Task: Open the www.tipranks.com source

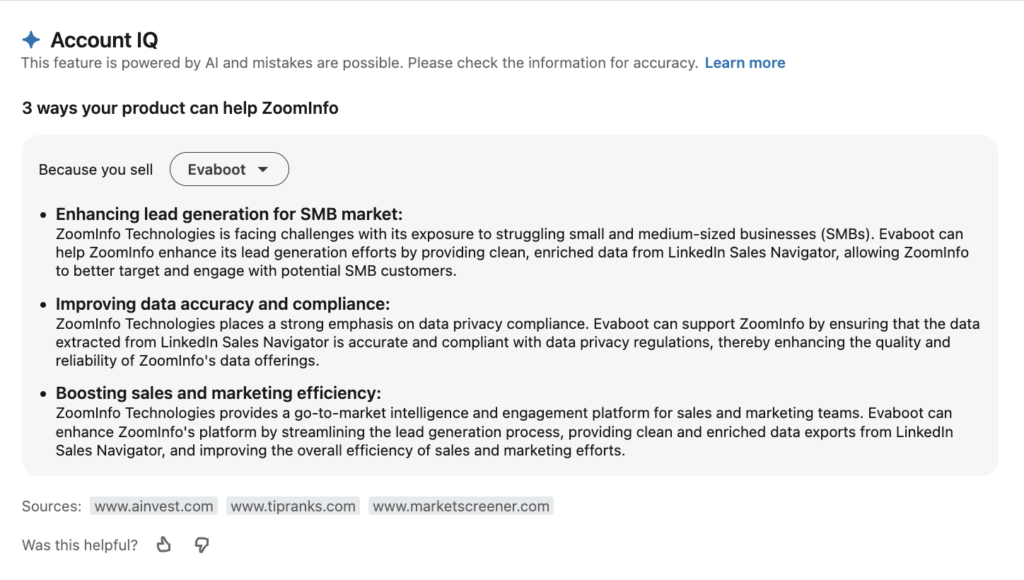Action: pyautogui.click(x=293, y=506)
